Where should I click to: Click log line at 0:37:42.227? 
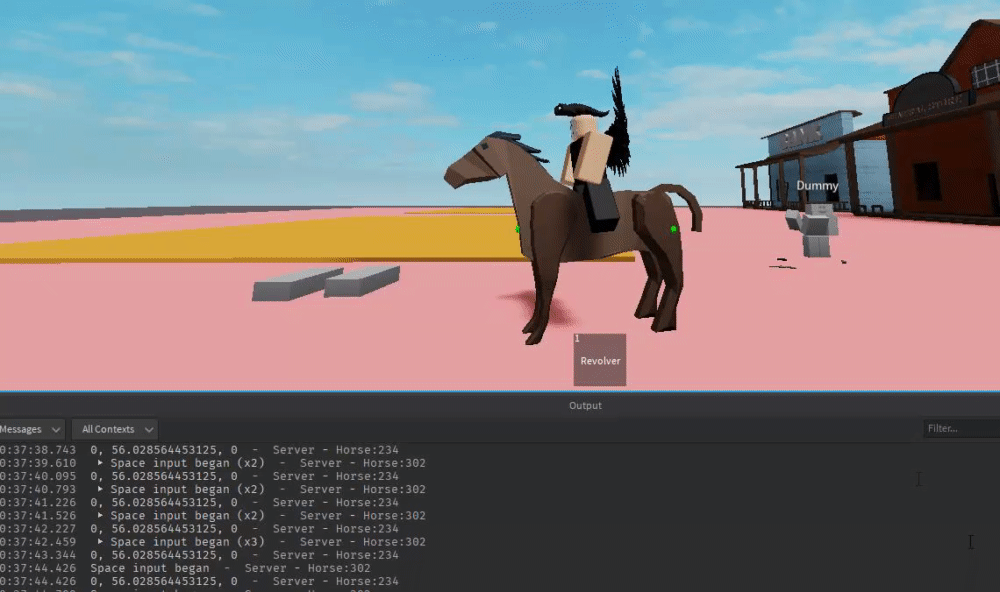199,528
